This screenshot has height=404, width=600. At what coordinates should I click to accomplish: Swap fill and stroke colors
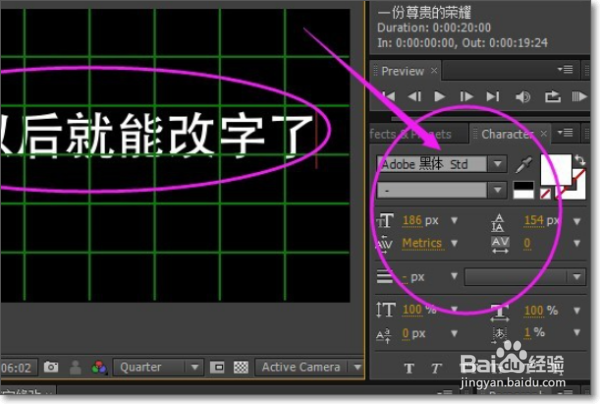(x=580, y=160)
